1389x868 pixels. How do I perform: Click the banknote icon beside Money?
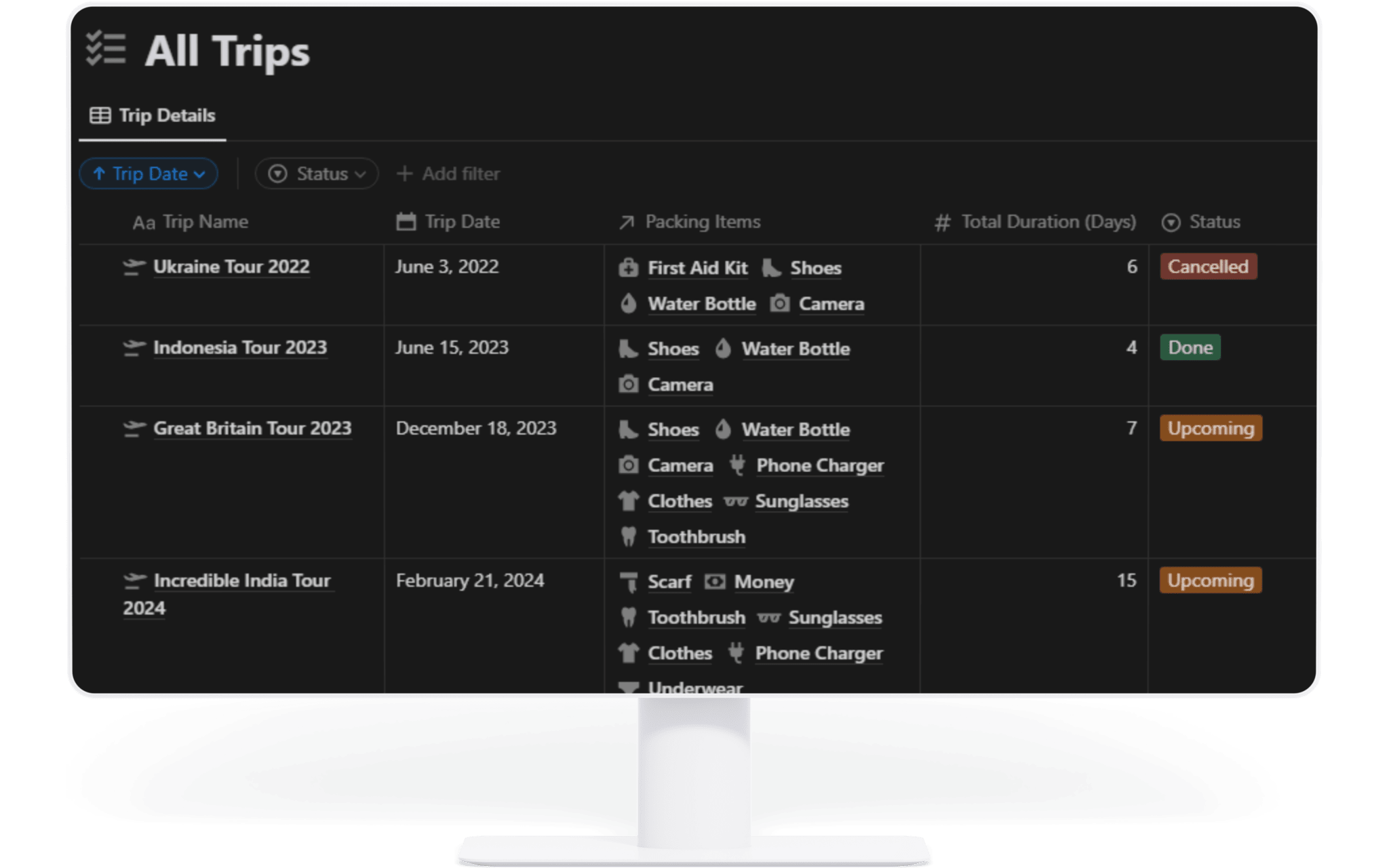pyautogui.click(x=714, y=582)
